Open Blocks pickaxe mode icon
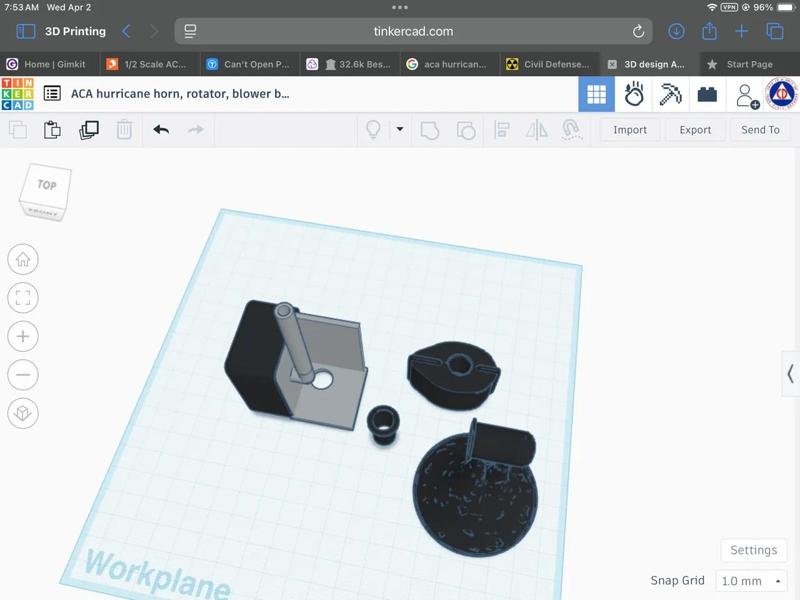 [x=670, y=94]
